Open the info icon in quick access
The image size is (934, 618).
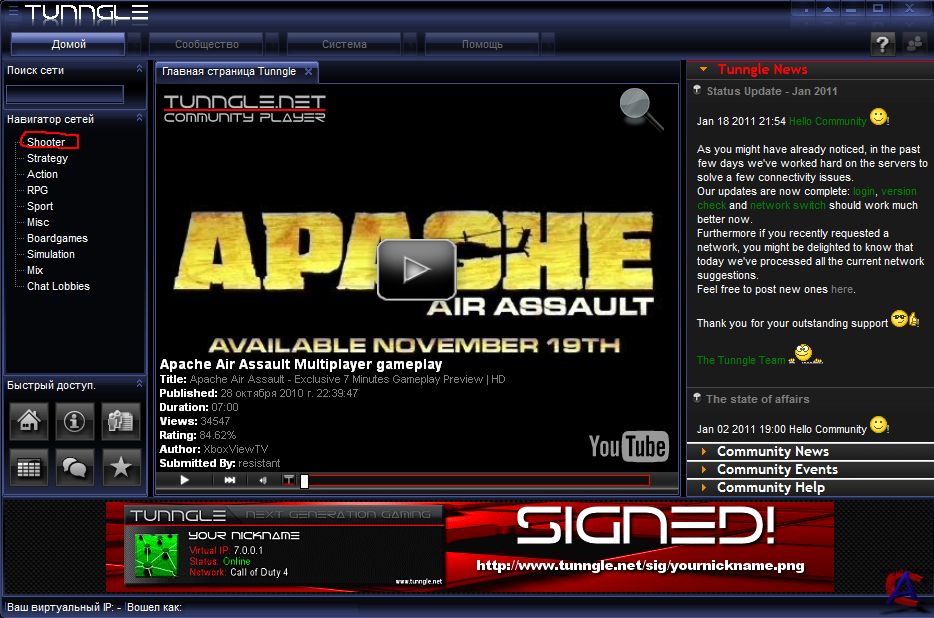pos(75,422)
